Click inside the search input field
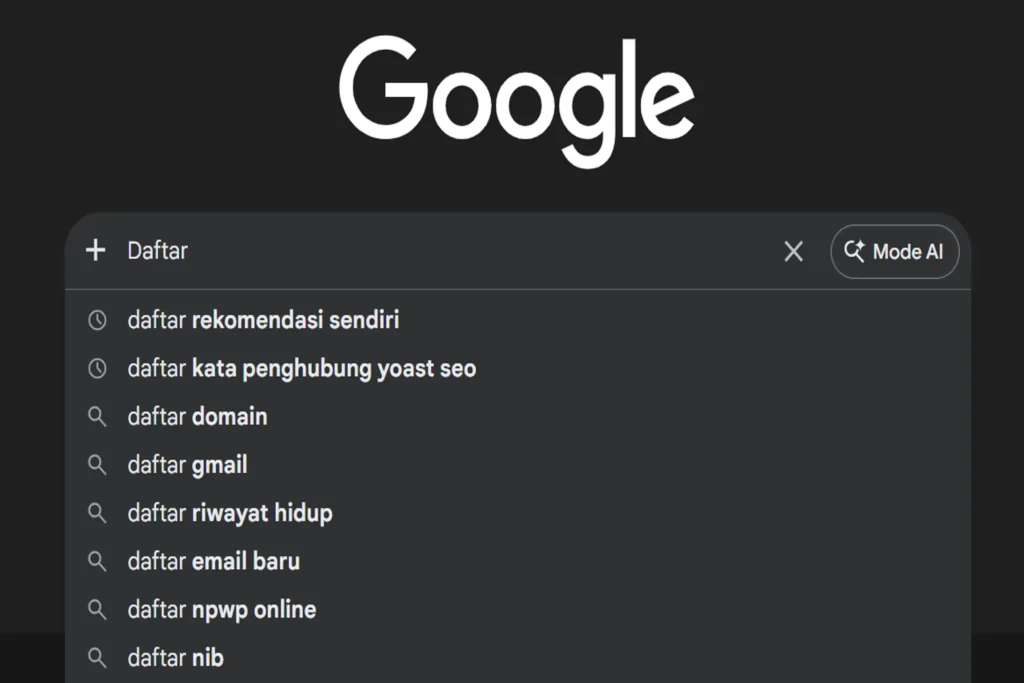The width and height of the screenshot is (1024, 683). point(400,251)
